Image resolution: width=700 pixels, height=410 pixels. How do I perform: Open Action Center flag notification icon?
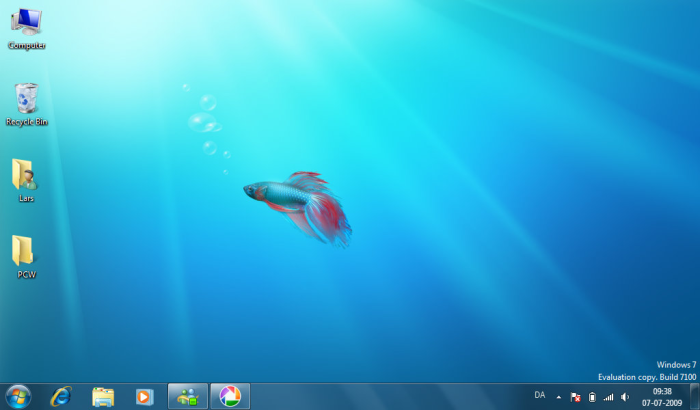[x=575, y=397]
